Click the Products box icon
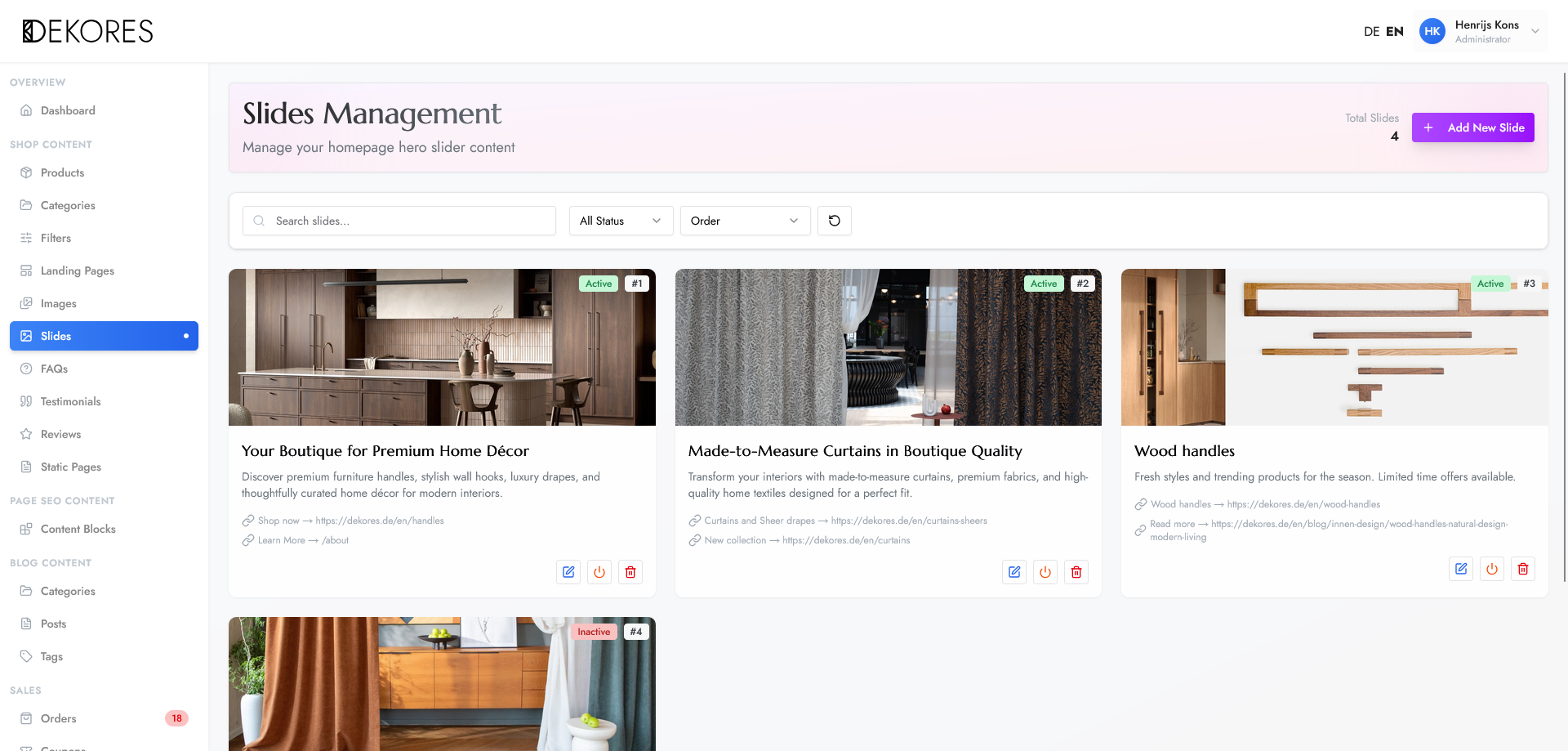 (x=26, y=172)
